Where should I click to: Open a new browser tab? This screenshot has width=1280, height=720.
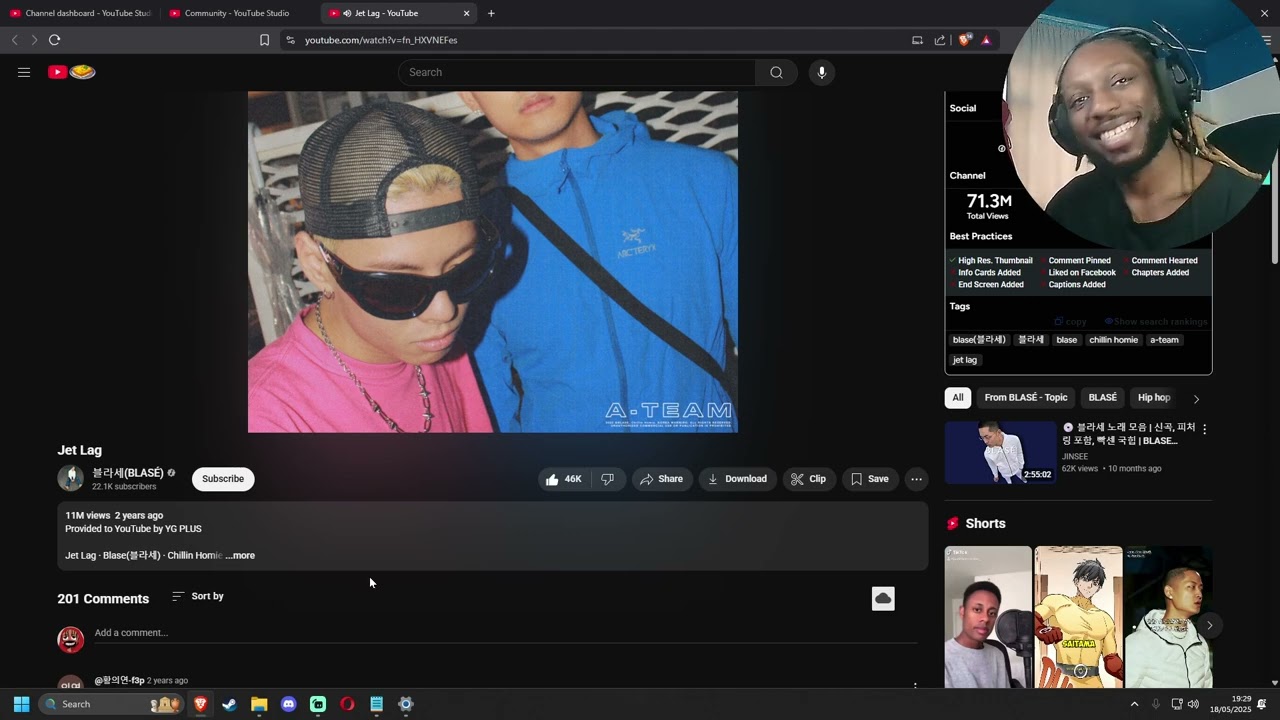click(x=491, y=13)
